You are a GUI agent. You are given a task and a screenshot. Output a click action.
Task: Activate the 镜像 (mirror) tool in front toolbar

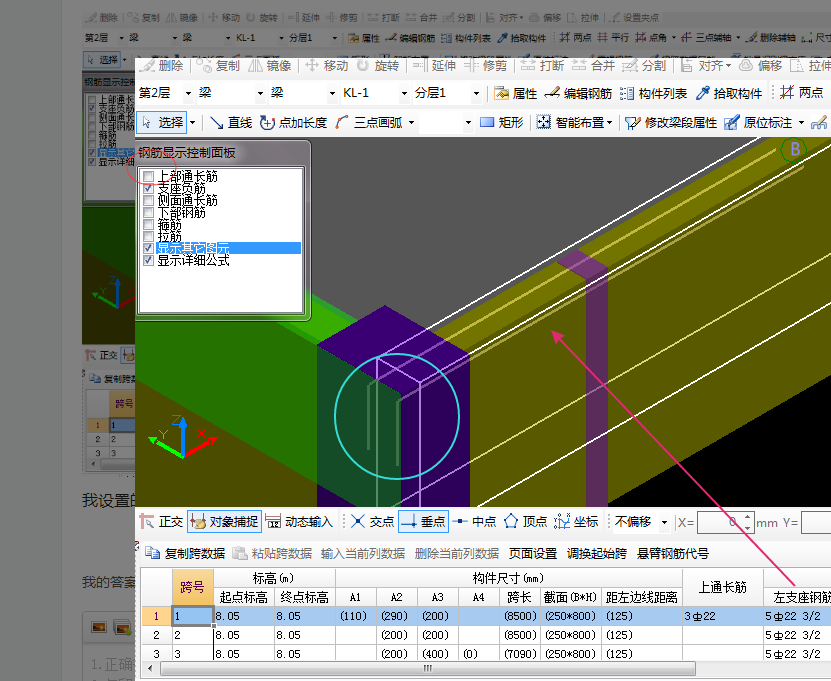(270, 66)
